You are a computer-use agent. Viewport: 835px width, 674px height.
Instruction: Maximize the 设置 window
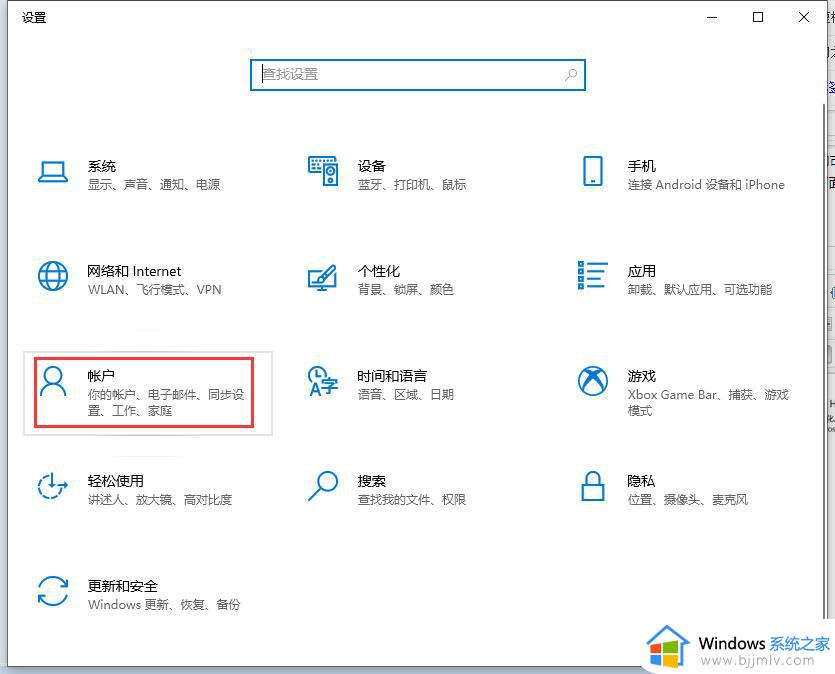point(758,18)
